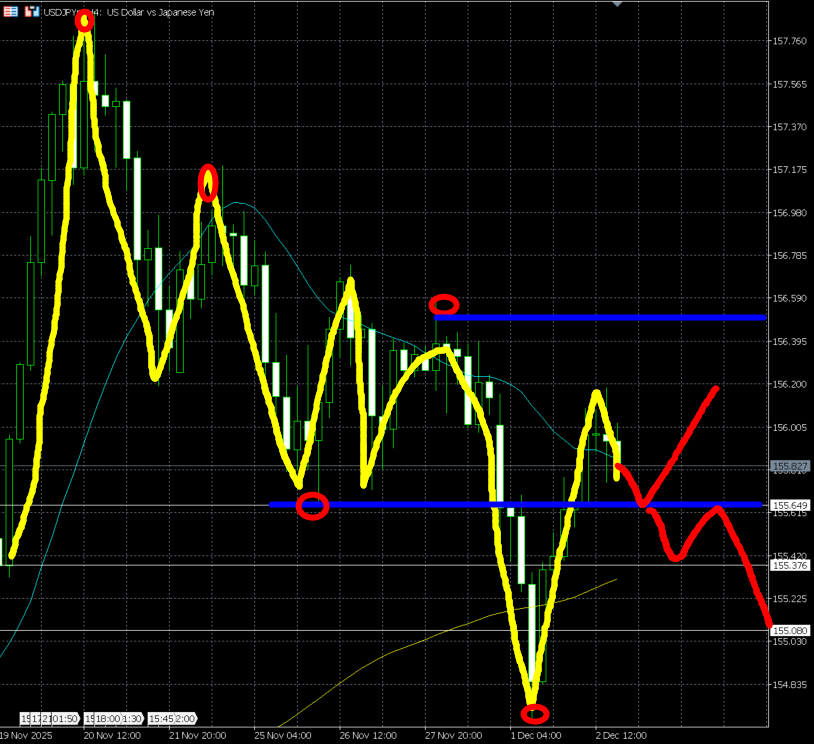Image resolution: width=814 pixels, height=744 pixels.
Task: Select the red ellipse on the second peak
Action: click(x=207, y=182)
